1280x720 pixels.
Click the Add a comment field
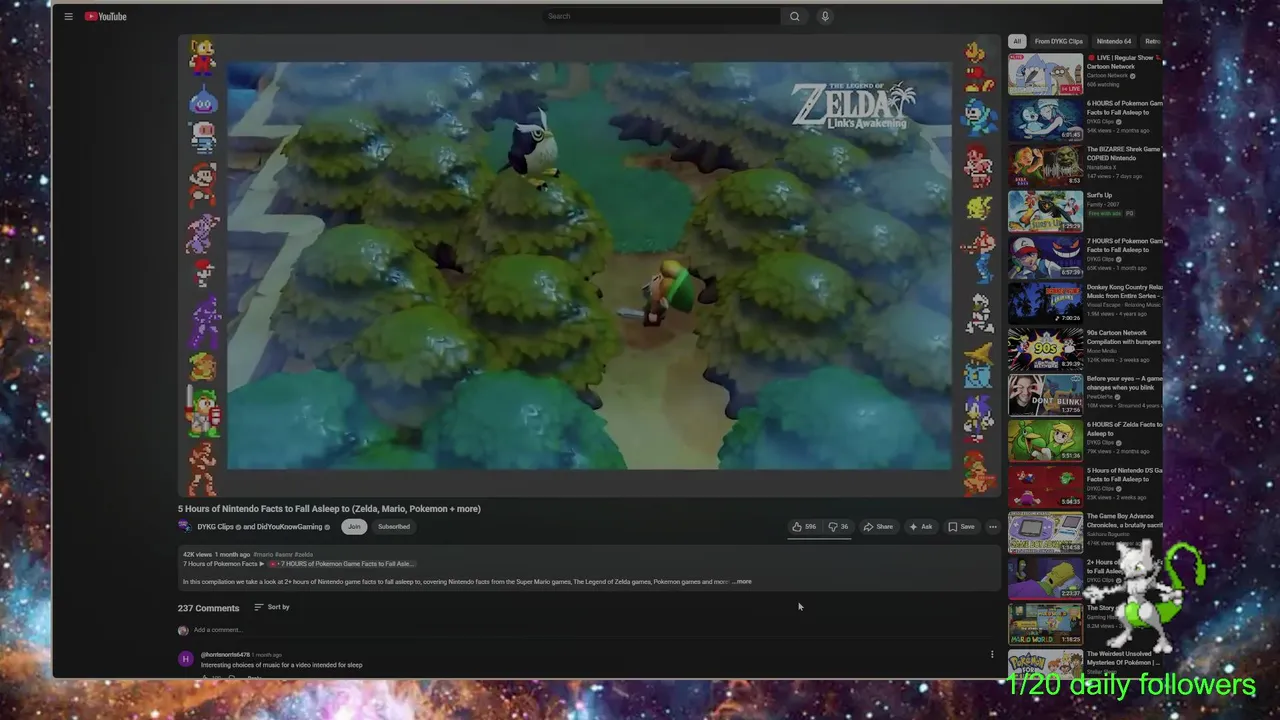(590, 630)
